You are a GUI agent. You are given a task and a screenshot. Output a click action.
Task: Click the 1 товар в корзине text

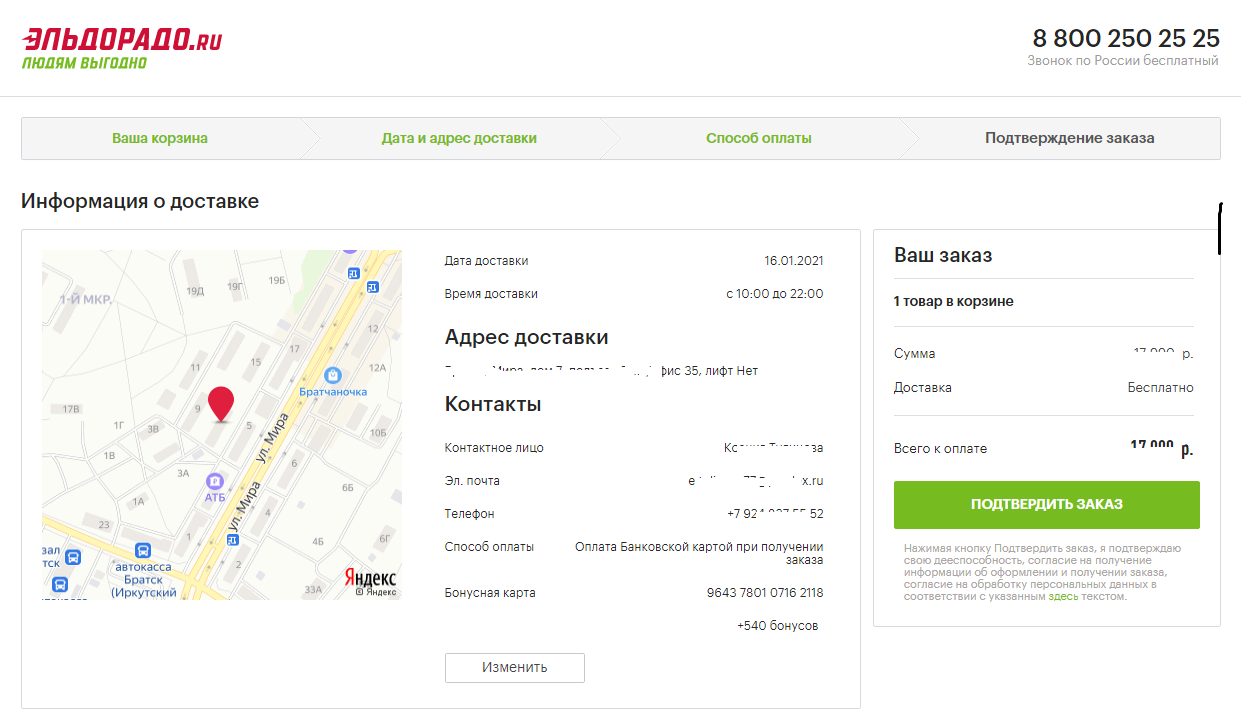pos(953,301)
